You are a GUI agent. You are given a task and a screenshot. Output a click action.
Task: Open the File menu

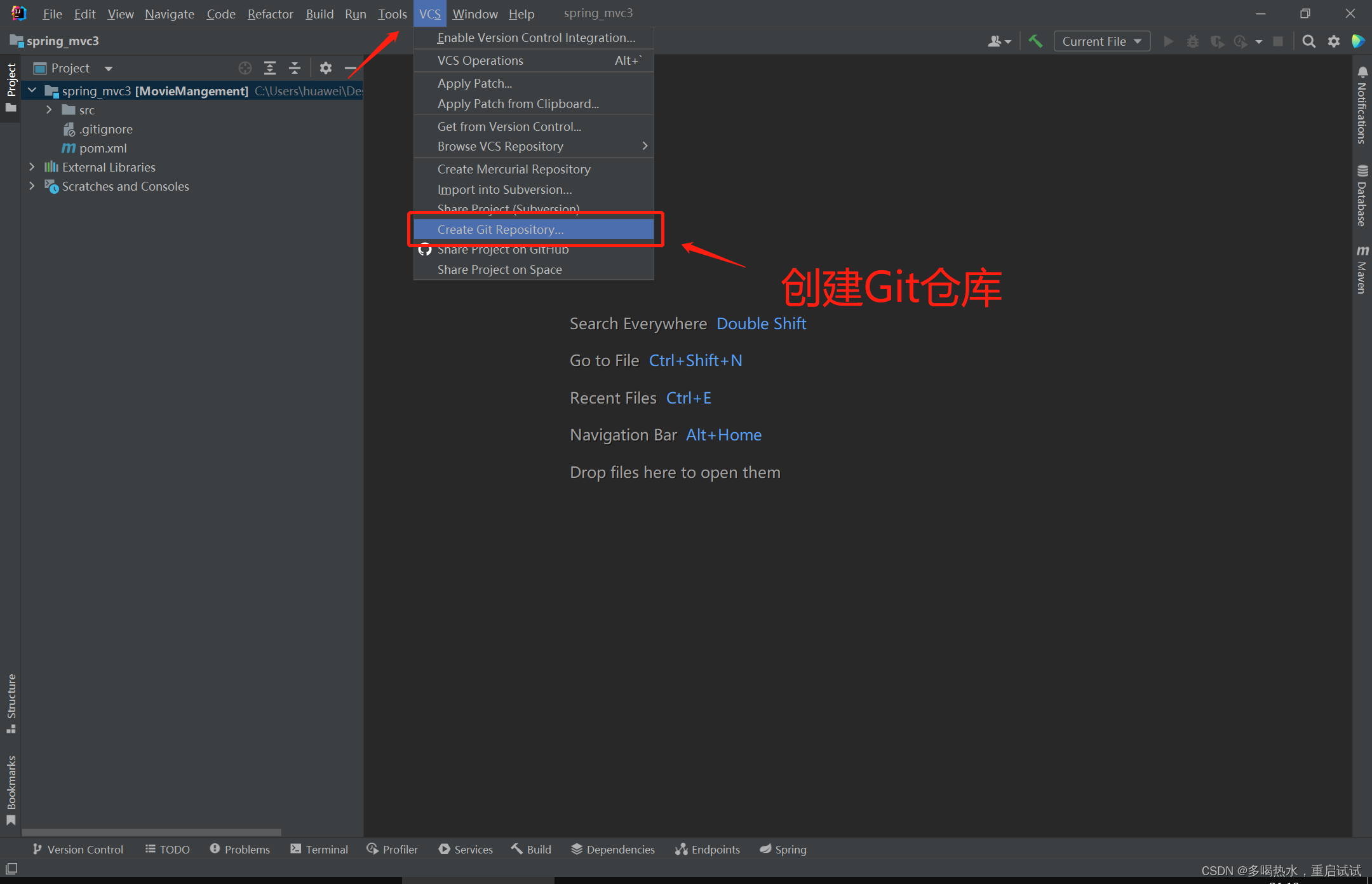tap(52, 13)
